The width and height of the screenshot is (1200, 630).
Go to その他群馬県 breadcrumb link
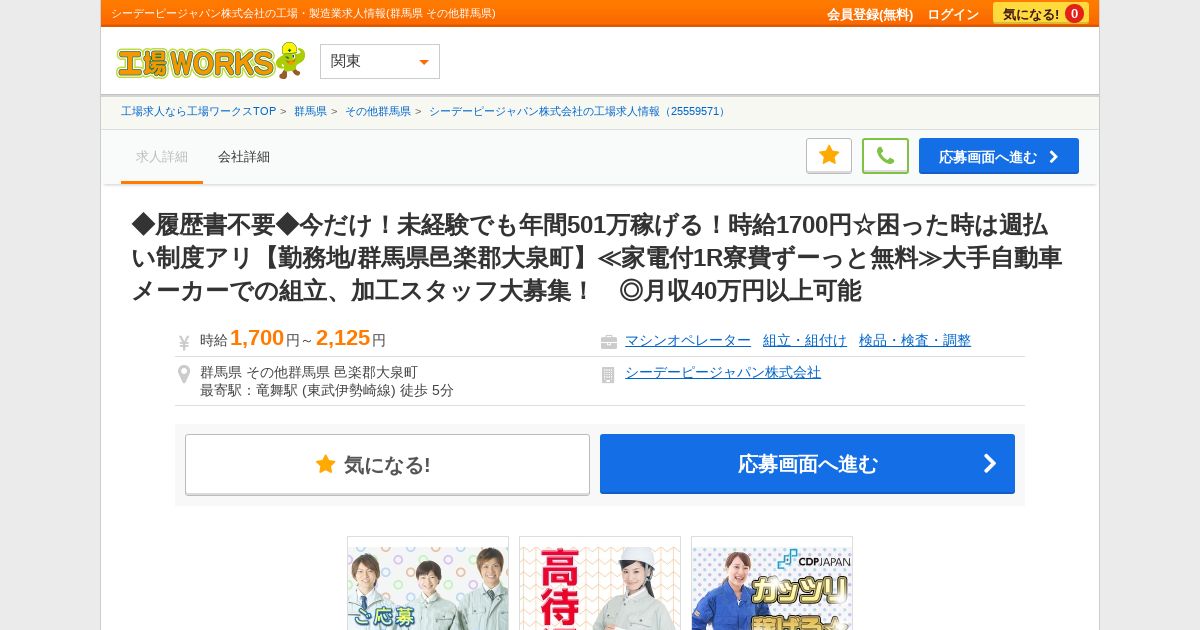coord(378,111)
